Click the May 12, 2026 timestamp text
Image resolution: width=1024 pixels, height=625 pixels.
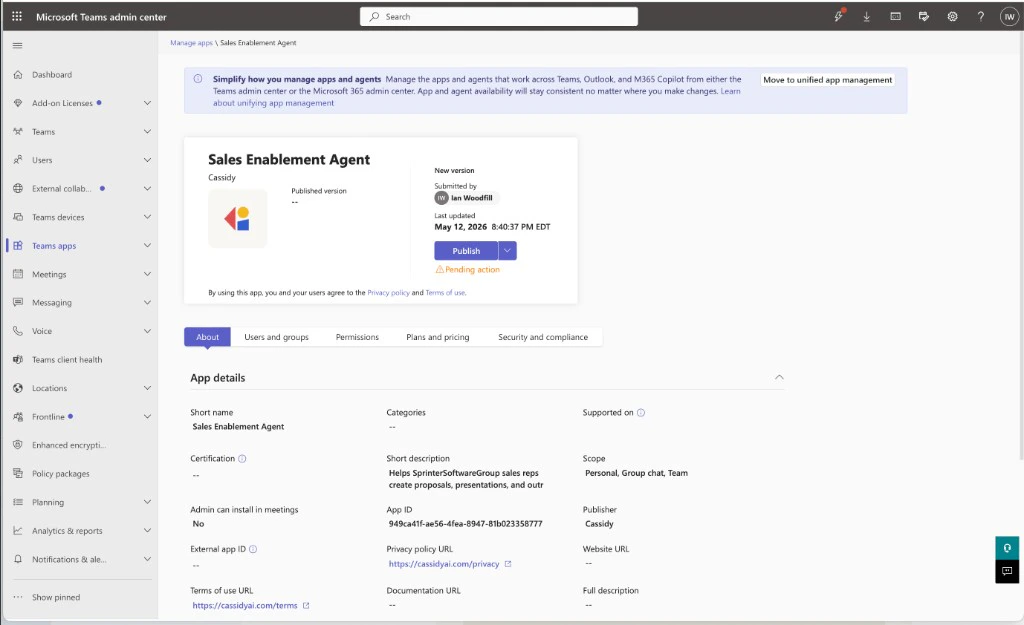click(x=492, y=227)
